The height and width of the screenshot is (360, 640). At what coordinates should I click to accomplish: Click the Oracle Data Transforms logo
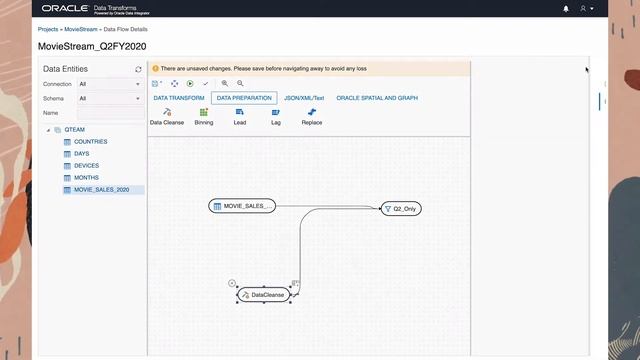(96, 9)
